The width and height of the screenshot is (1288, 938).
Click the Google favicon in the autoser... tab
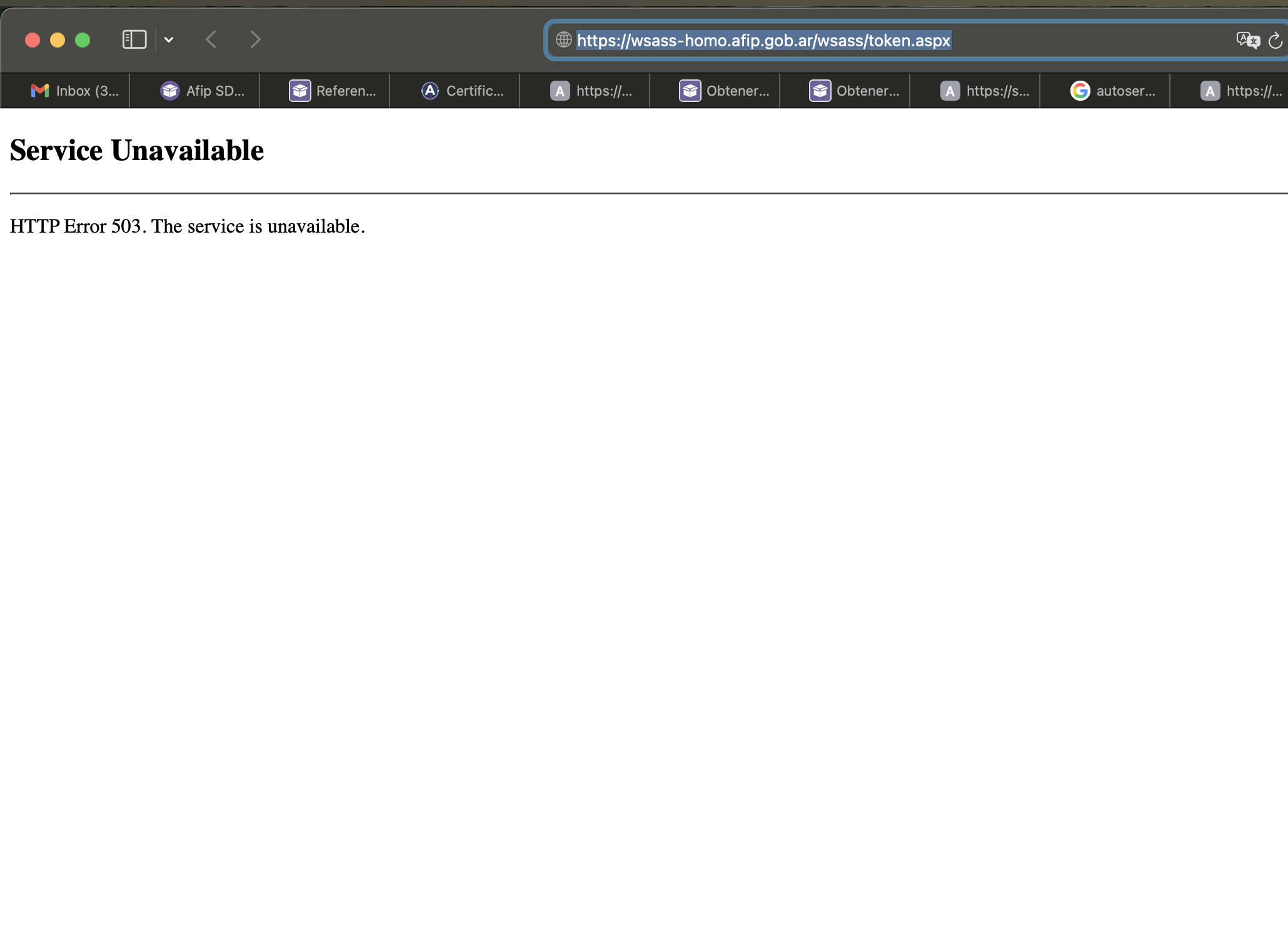(x=1080, y=91)
